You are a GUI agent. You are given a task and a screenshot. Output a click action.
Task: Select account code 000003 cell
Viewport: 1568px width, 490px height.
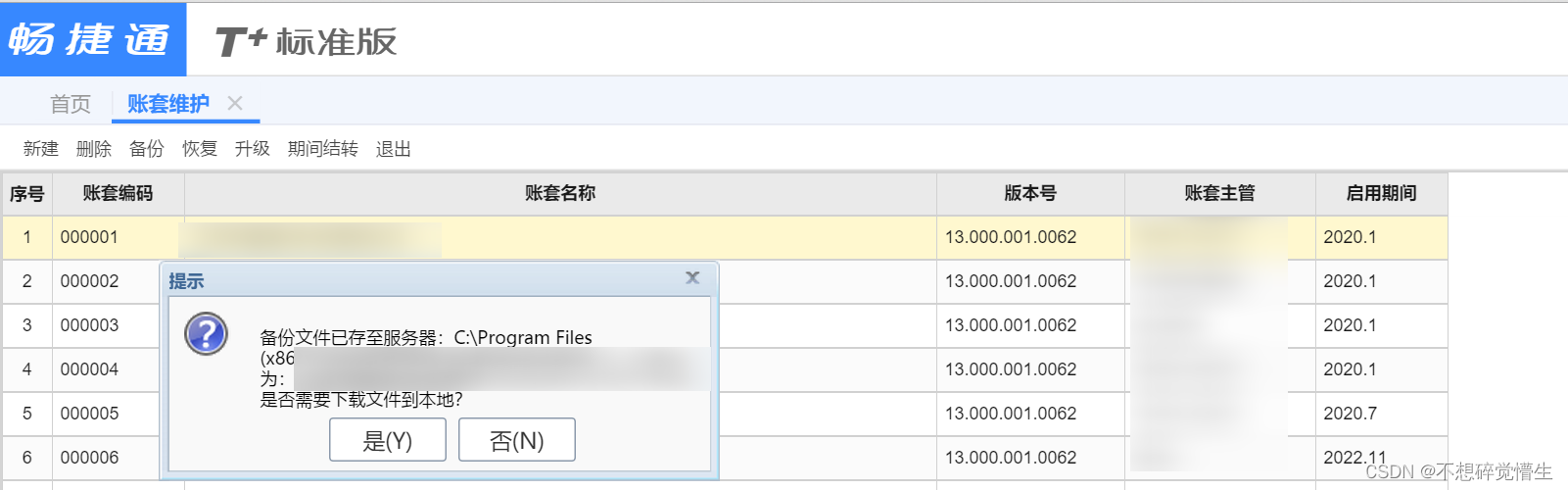click(x=107, y=325)
